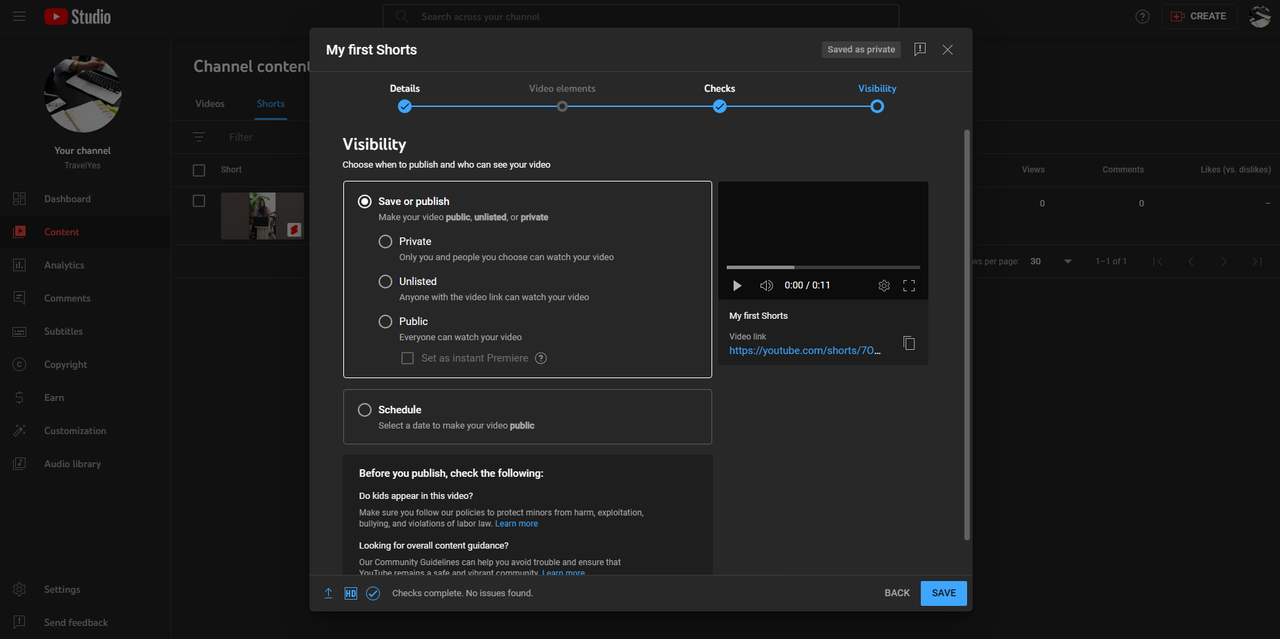Image resolution: width=1280 pixels, height=639 pixels.
Task: Switch to the Videos tab
Action: tap(210, 104)
